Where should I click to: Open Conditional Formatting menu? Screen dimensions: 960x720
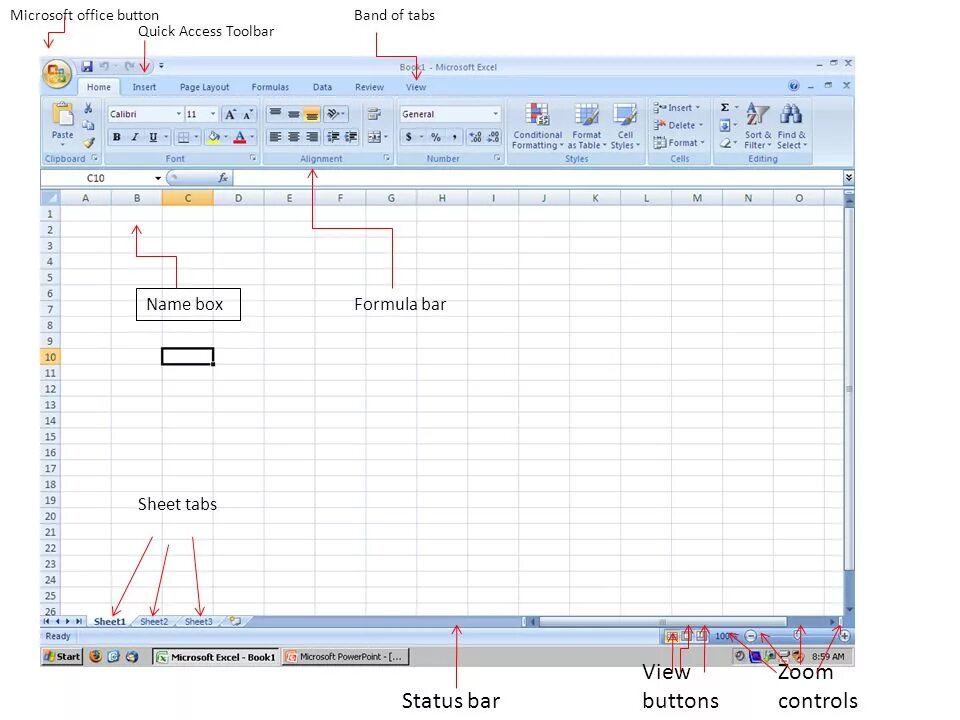click(x=538, y=126)
